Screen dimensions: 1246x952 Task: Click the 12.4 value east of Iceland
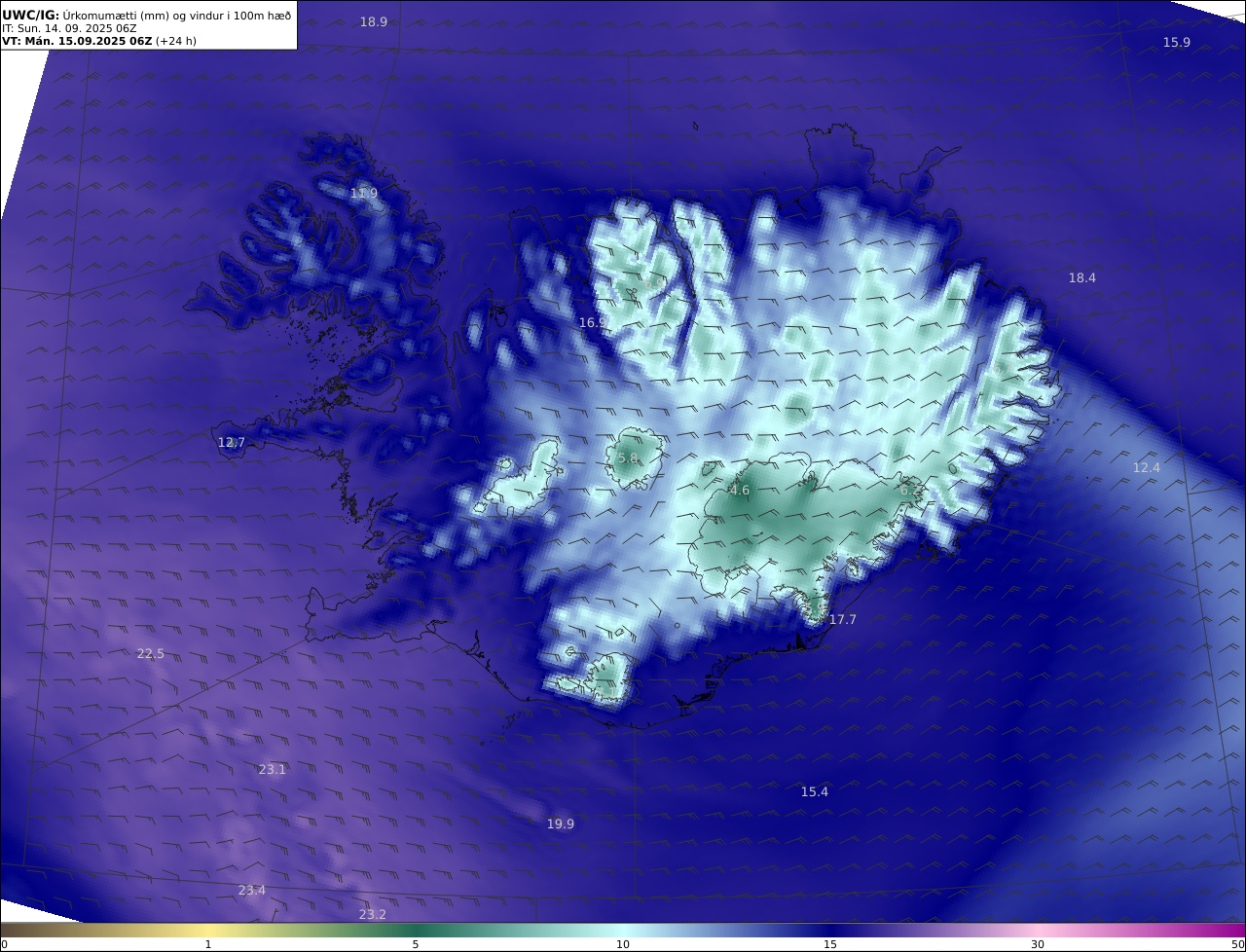tap(1147, 467)
